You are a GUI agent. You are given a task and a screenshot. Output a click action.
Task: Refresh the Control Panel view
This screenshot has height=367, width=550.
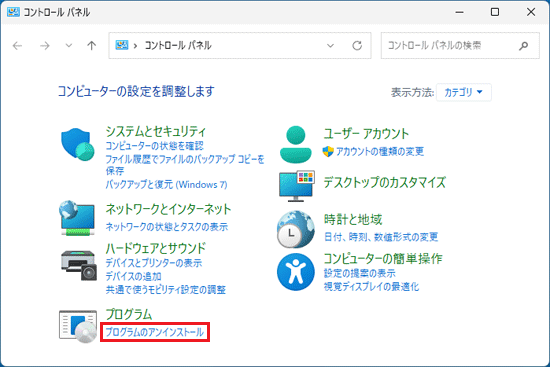[357, 46]
